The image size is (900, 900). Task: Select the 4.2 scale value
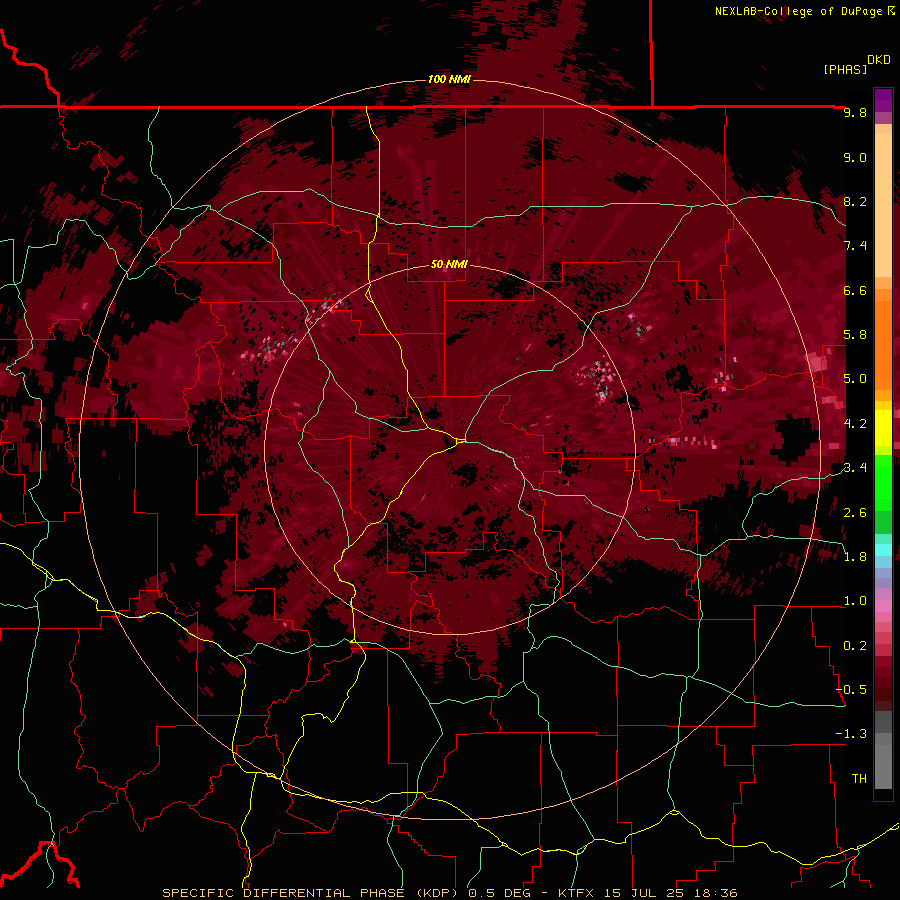coord(855,424)
